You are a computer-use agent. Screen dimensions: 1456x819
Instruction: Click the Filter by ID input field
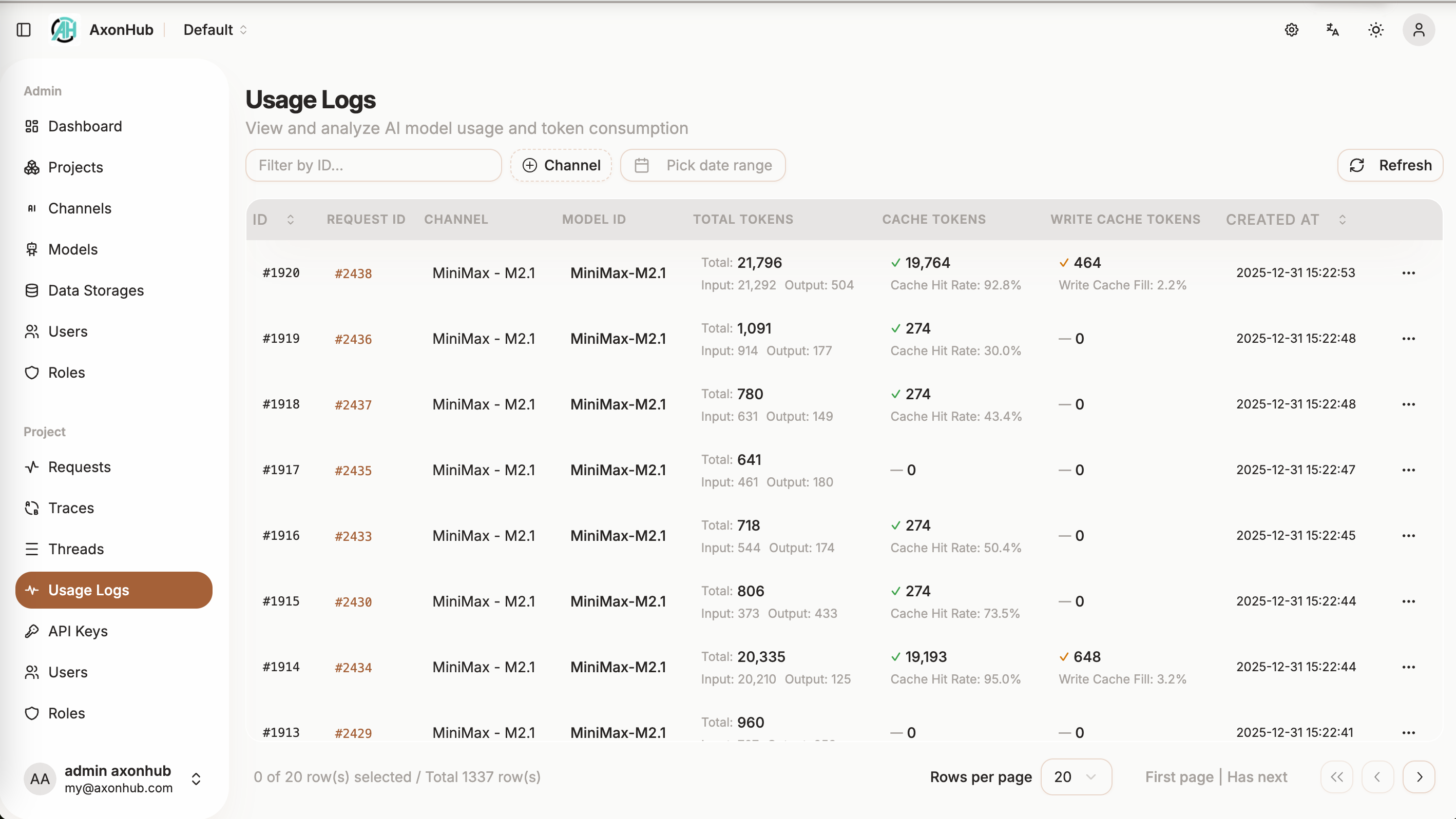374,165
